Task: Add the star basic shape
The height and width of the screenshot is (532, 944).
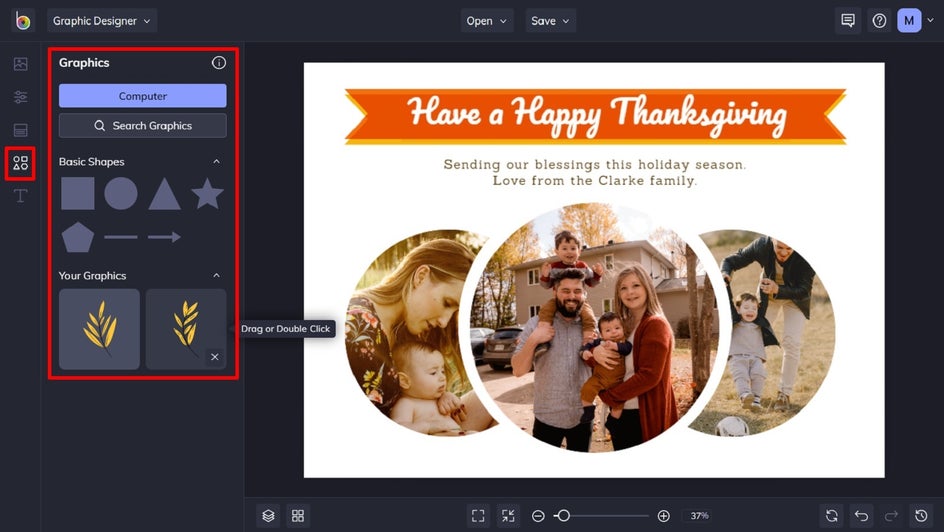Action: pyautogui.click(x=208, y=193)
